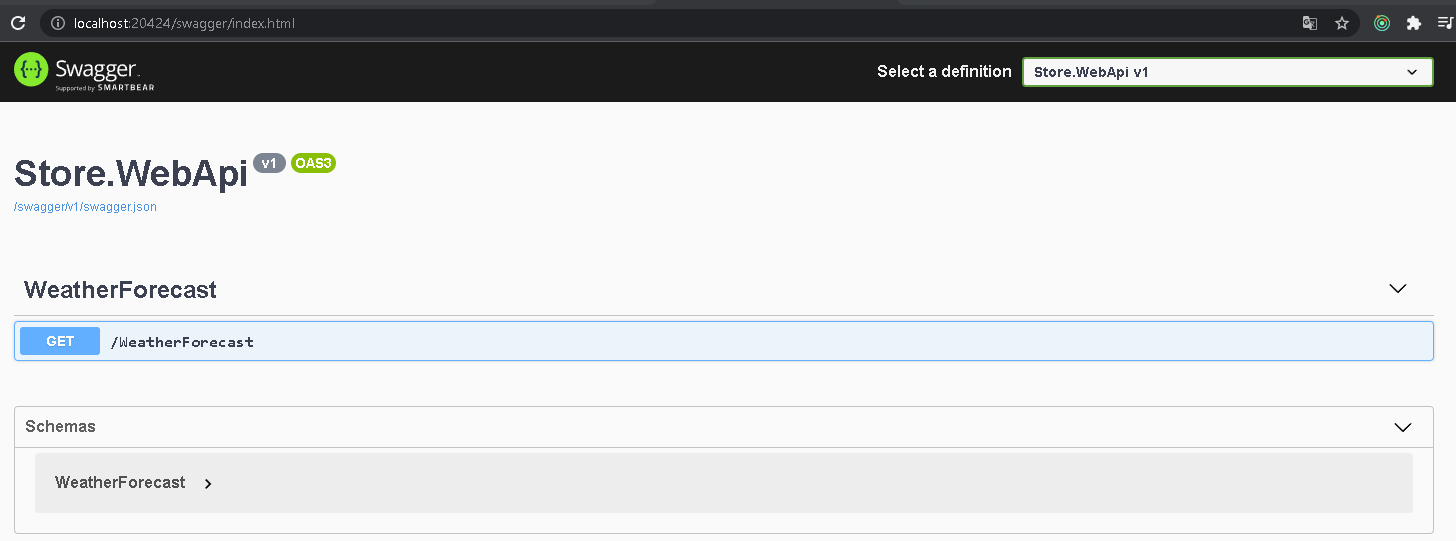Reload the page with the refresh icon
This screenshot has height=541, width=1456.
pos(18,23)
